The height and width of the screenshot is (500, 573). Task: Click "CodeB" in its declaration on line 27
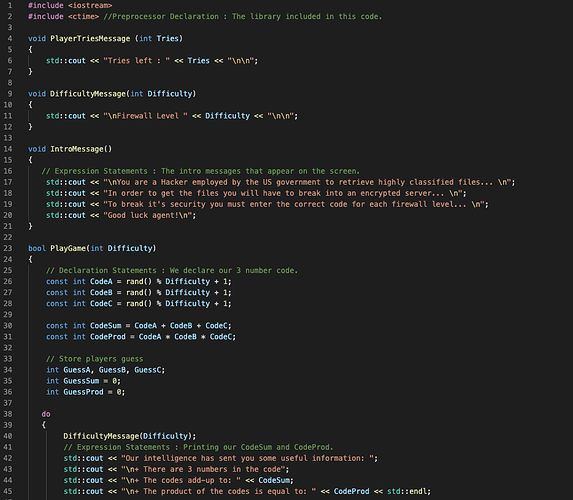click(x=101, y=292)
